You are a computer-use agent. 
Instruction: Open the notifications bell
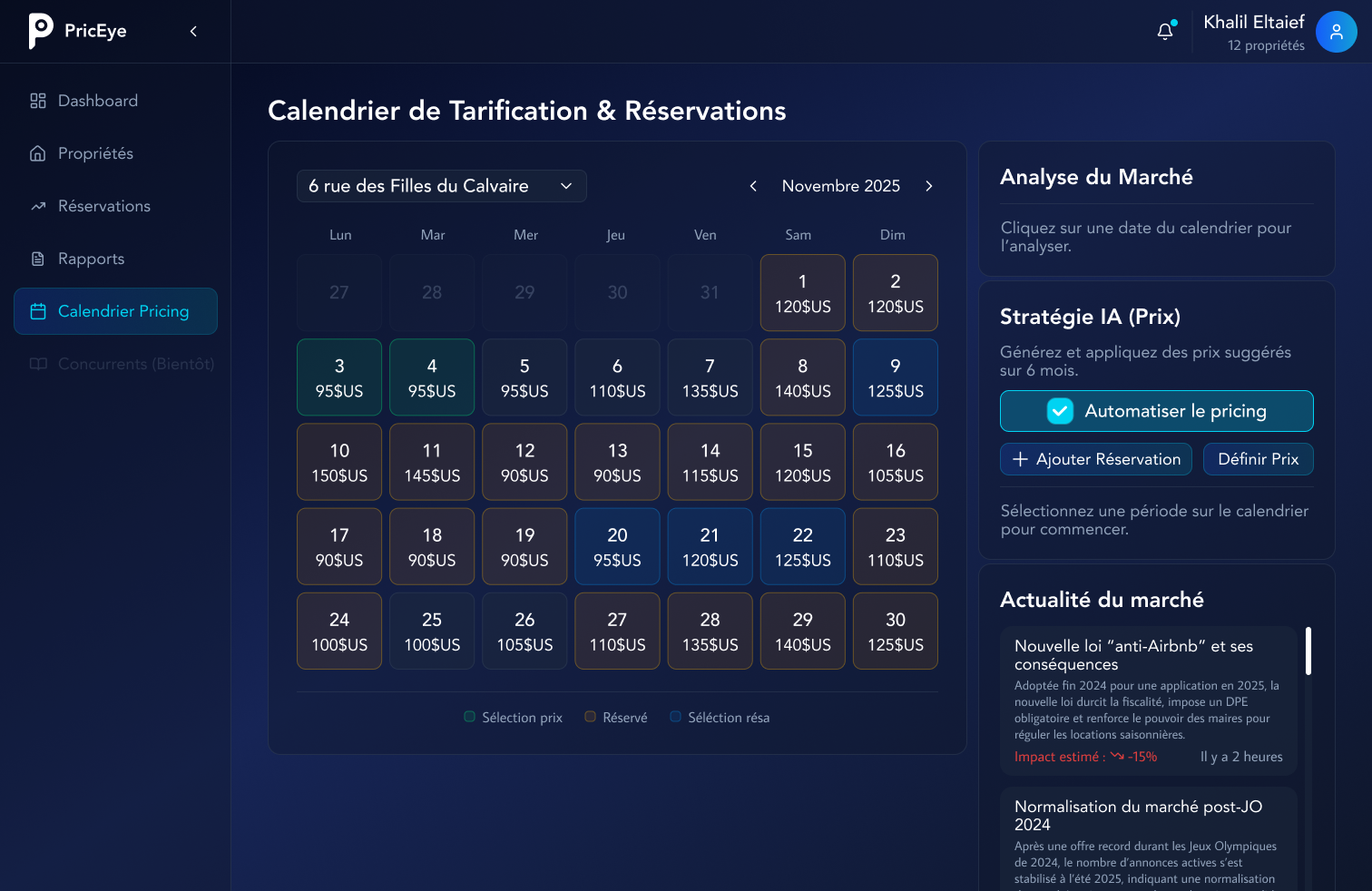tap(1165, 32)
